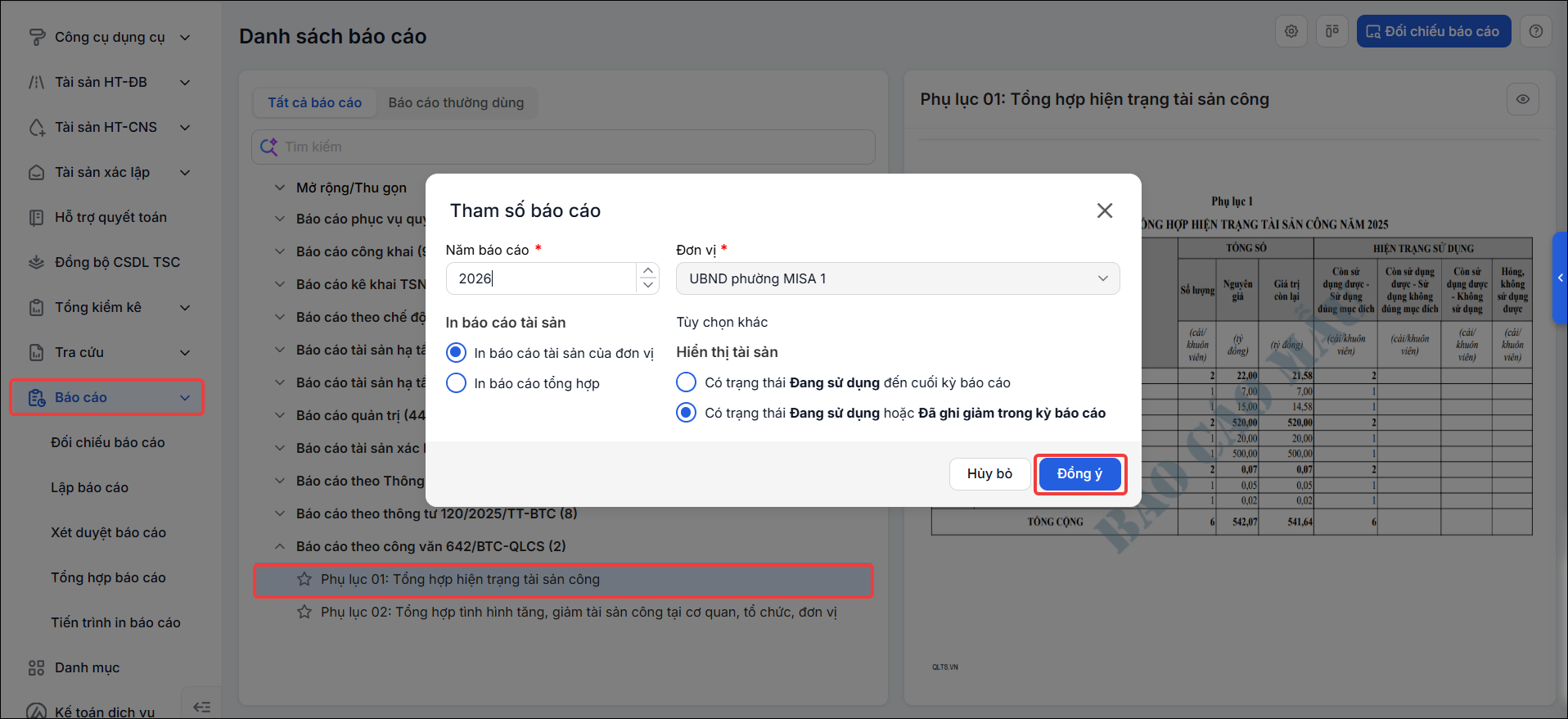Screen dimensions: 1568x719
Task: Close the Tham số báo cáo dialog
Action: pos(1105,210)
